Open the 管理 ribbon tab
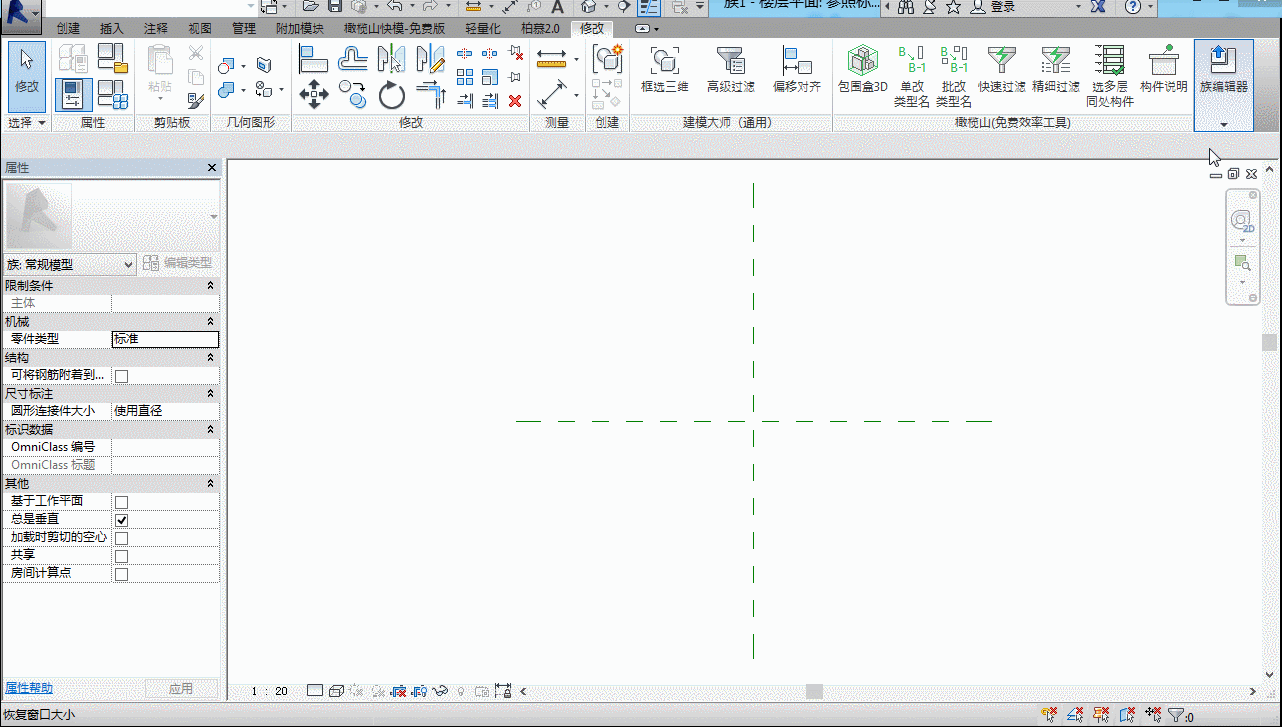The height and width of the screenshot is (727, 1282). pos(244,29)
